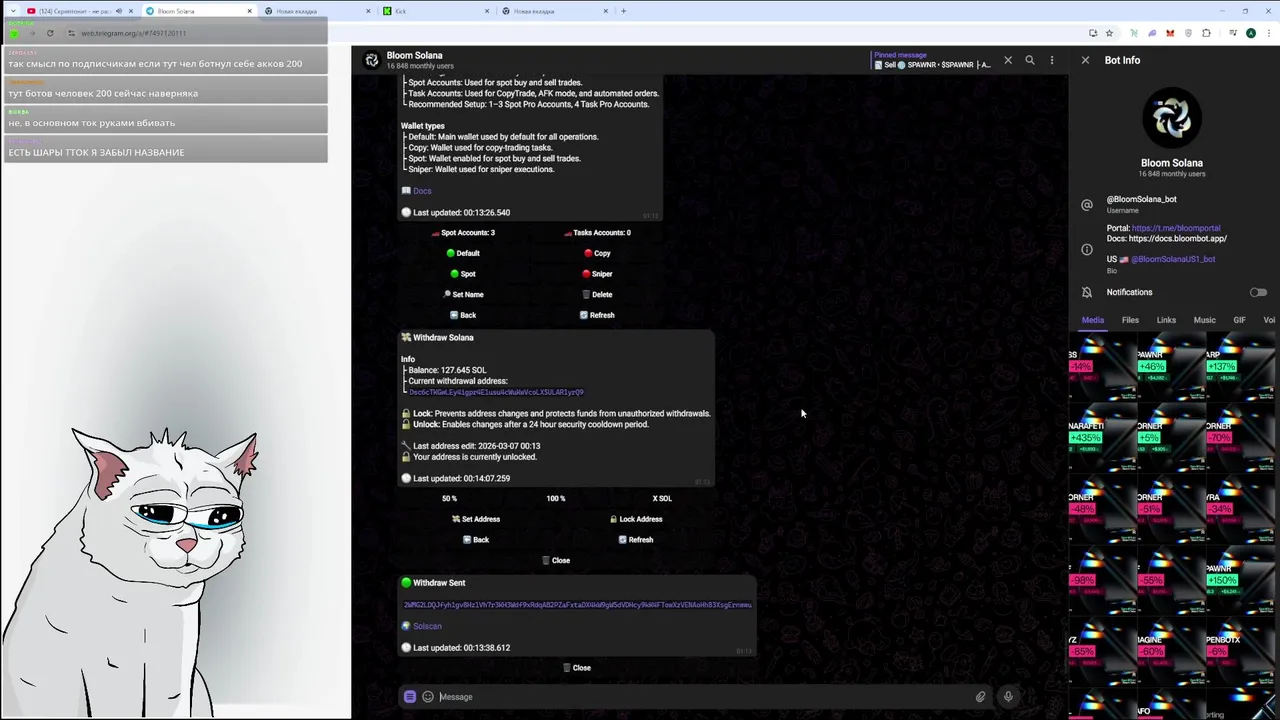Click the Set Name button

pos(463,294)
